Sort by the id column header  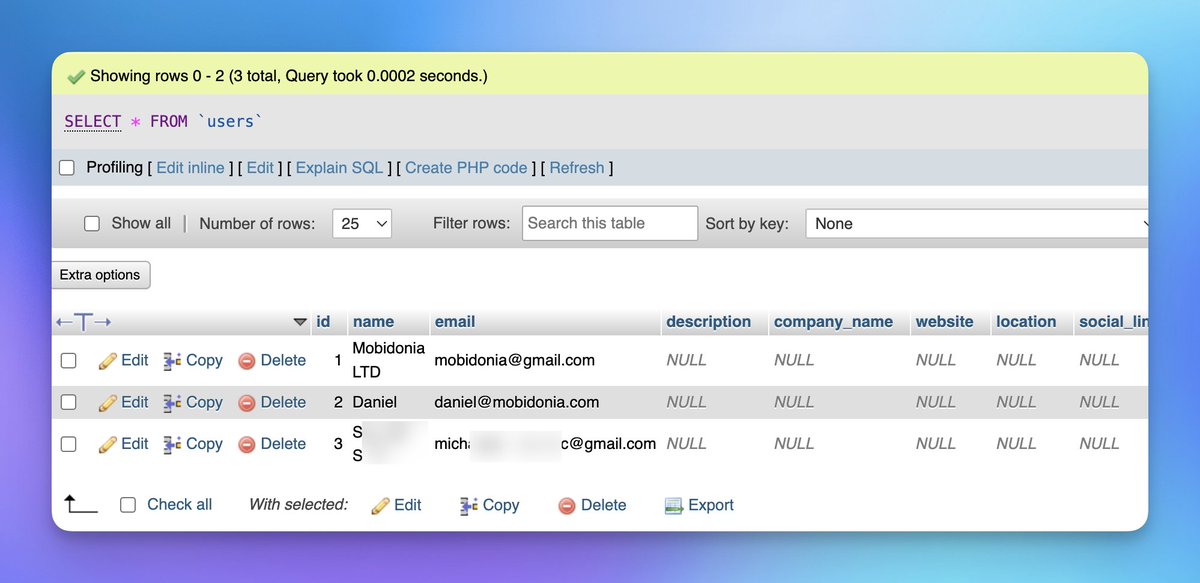(323, 322)
